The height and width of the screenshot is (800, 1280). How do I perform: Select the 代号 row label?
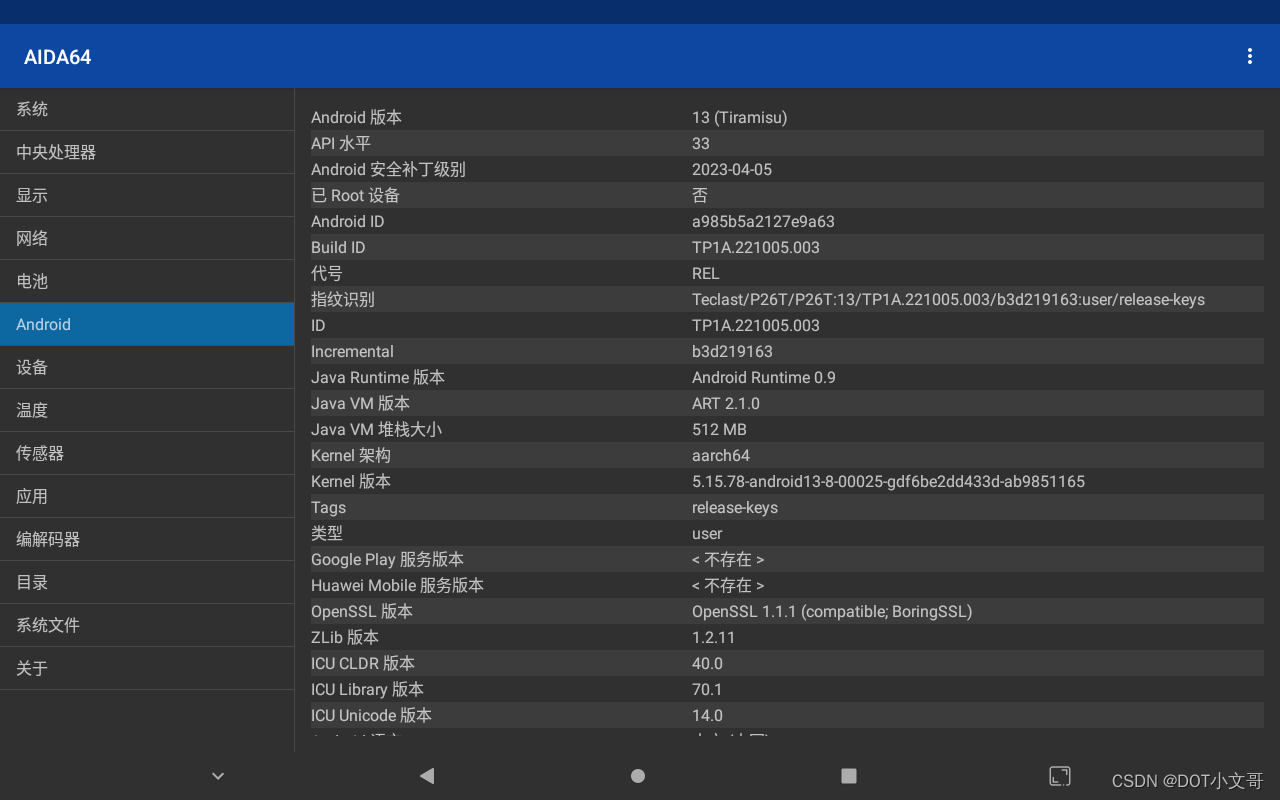coord(327,273)
